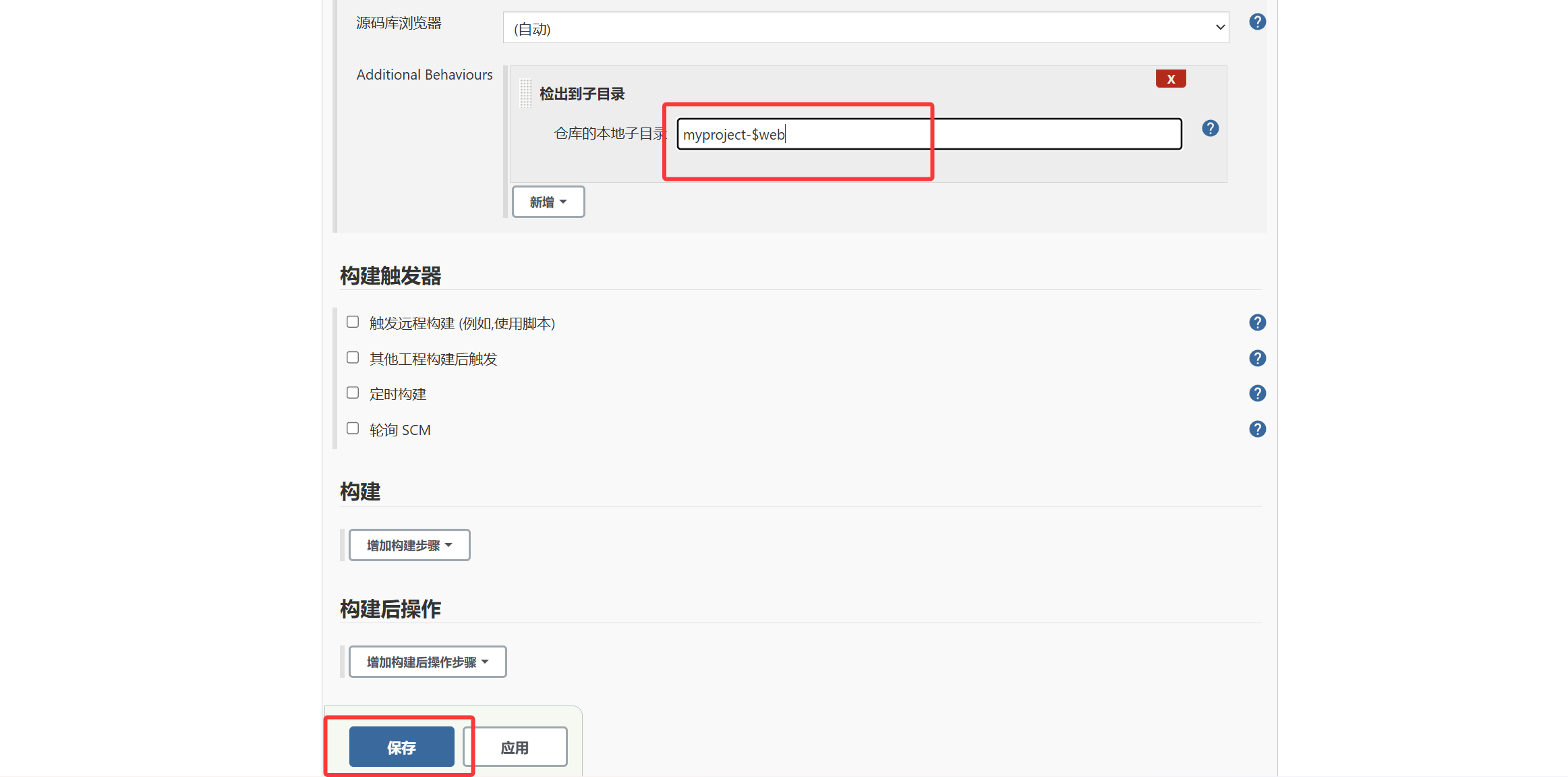1568x777 pixels.
Task: Open the 新增 behaviours dropdown
Action: [x=548, y=202]
